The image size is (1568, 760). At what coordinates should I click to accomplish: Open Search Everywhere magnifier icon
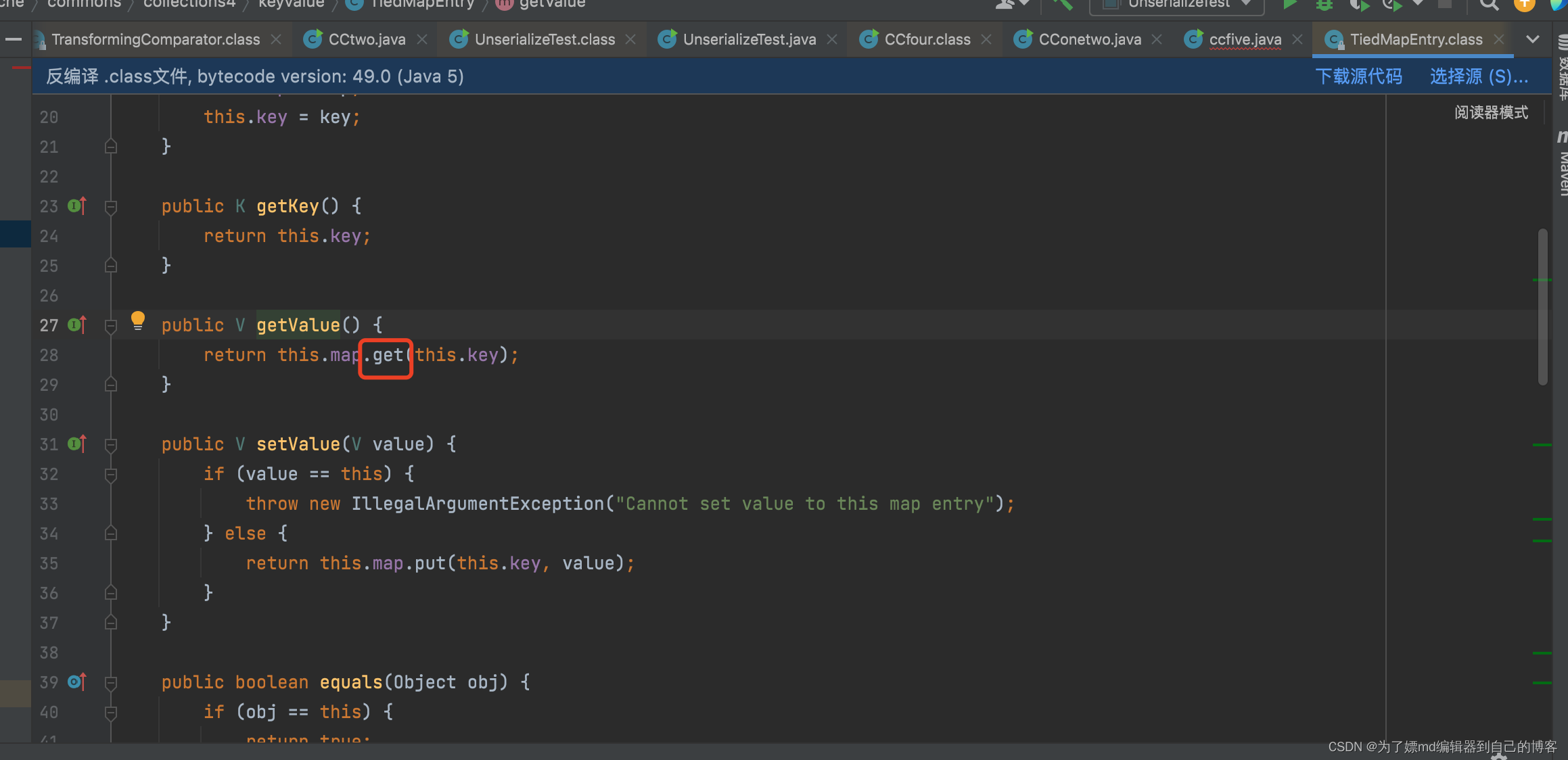(x=1488, y=4)
